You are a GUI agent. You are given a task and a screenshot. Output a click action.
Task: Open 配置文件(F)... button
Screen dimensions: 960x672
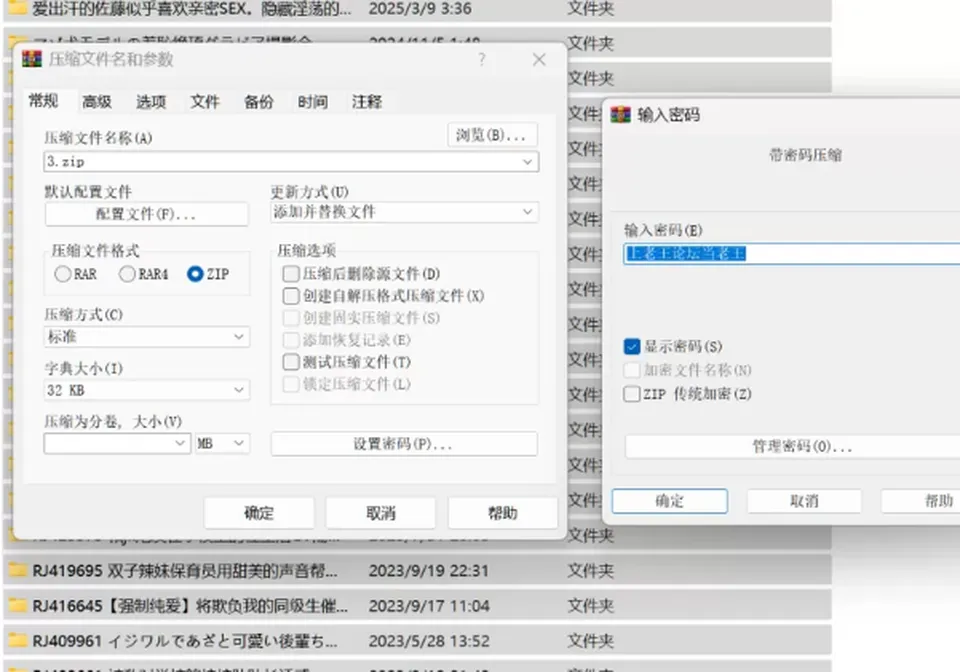coord(146,214)
